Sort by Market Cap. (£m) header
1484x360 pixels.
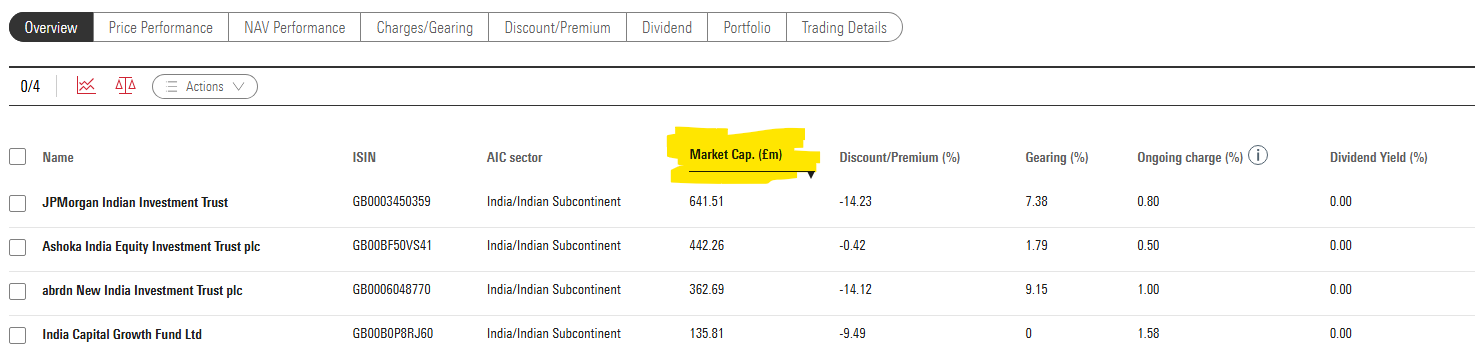(x=736, y=155)
